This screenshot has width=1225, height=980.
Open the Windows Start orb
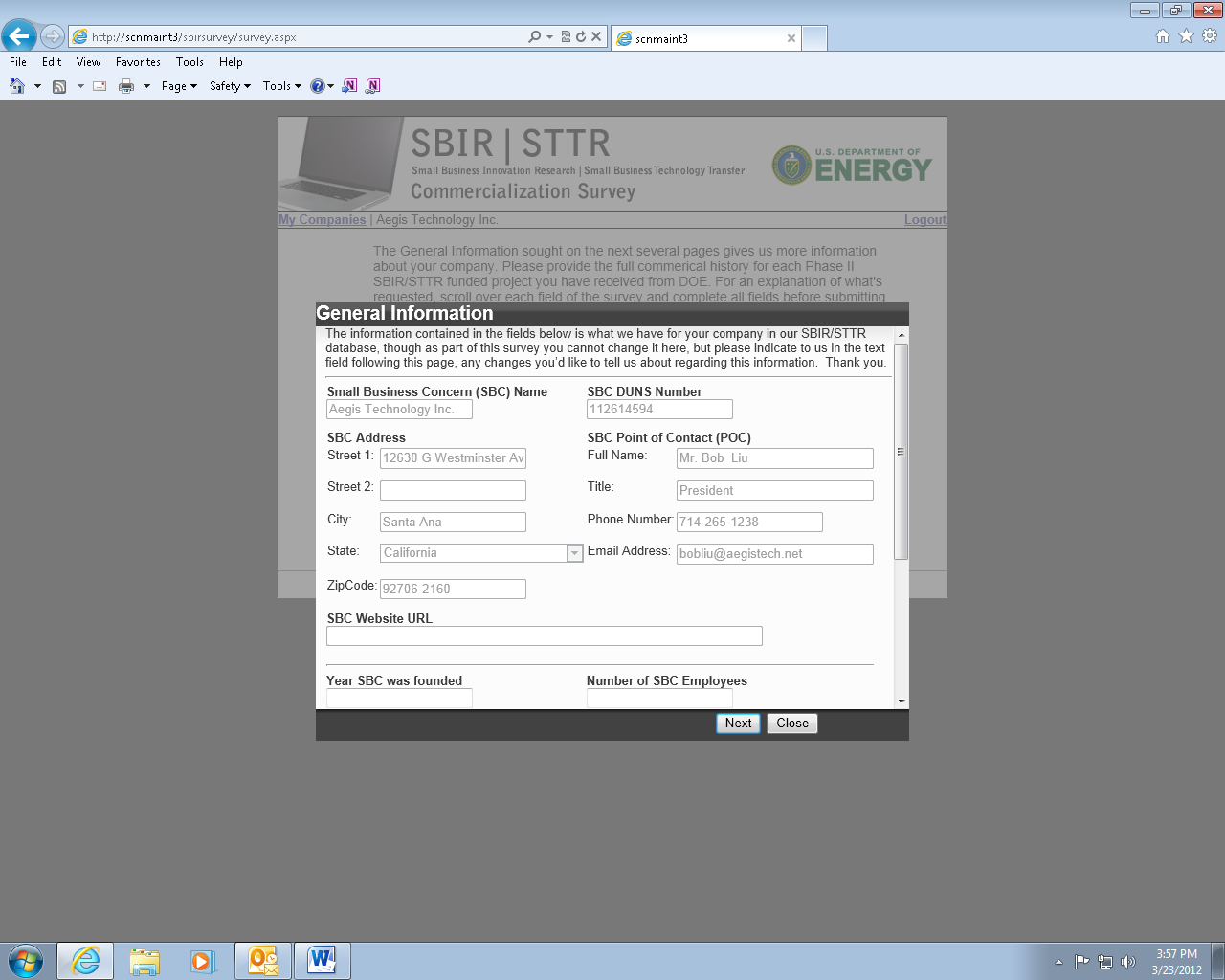(26, 961)
